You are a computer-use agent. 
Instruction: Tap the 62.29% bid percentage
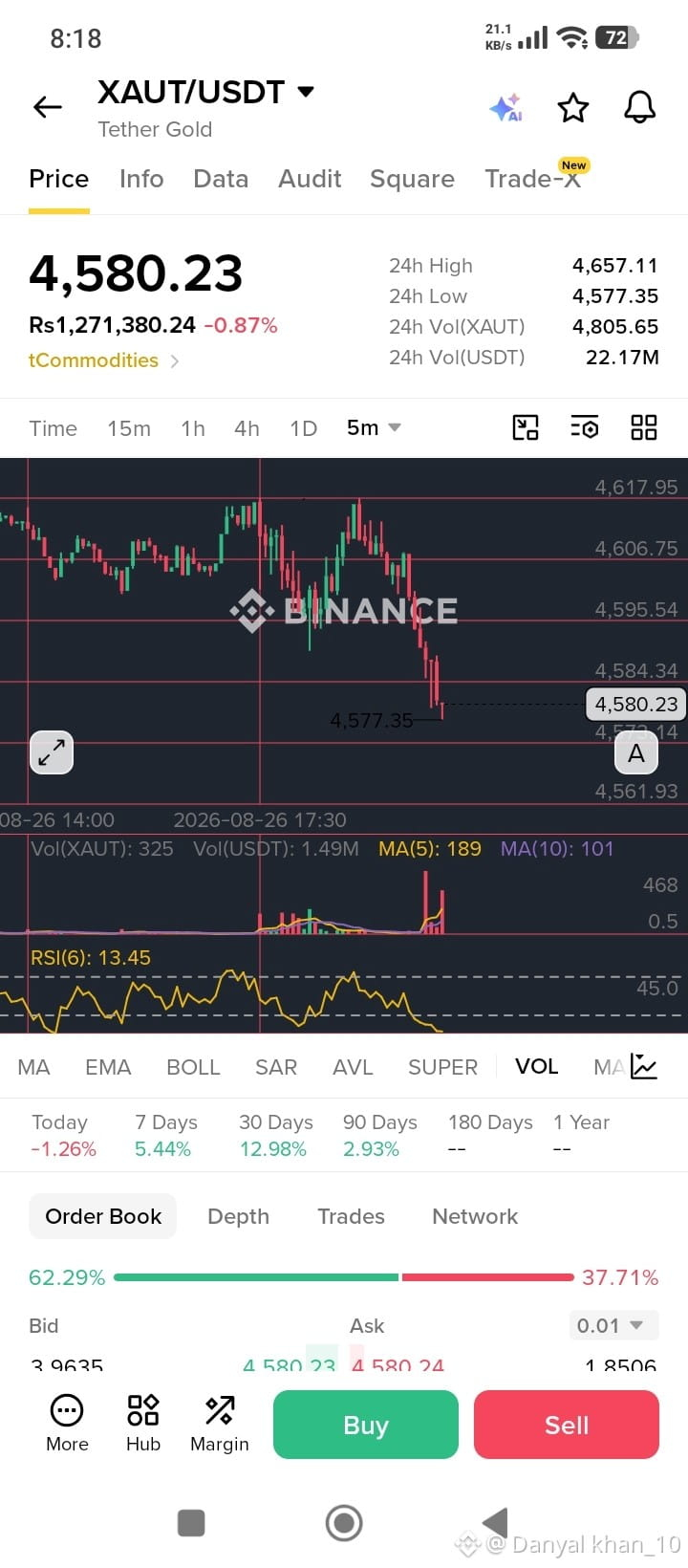[x=67, y=1277]
